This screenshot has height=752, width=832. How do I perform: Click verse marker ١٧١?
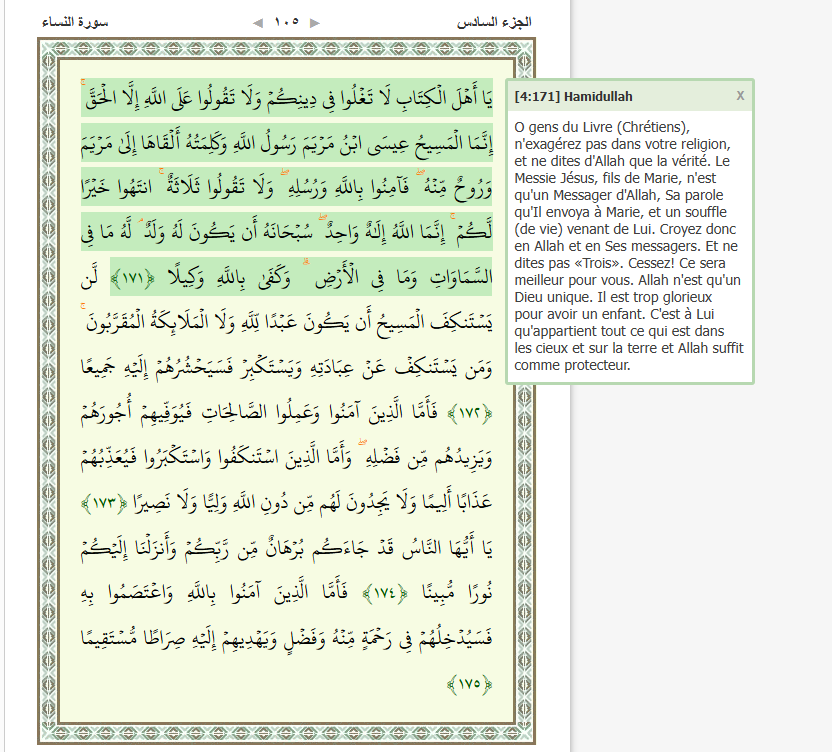click(133, 278)
